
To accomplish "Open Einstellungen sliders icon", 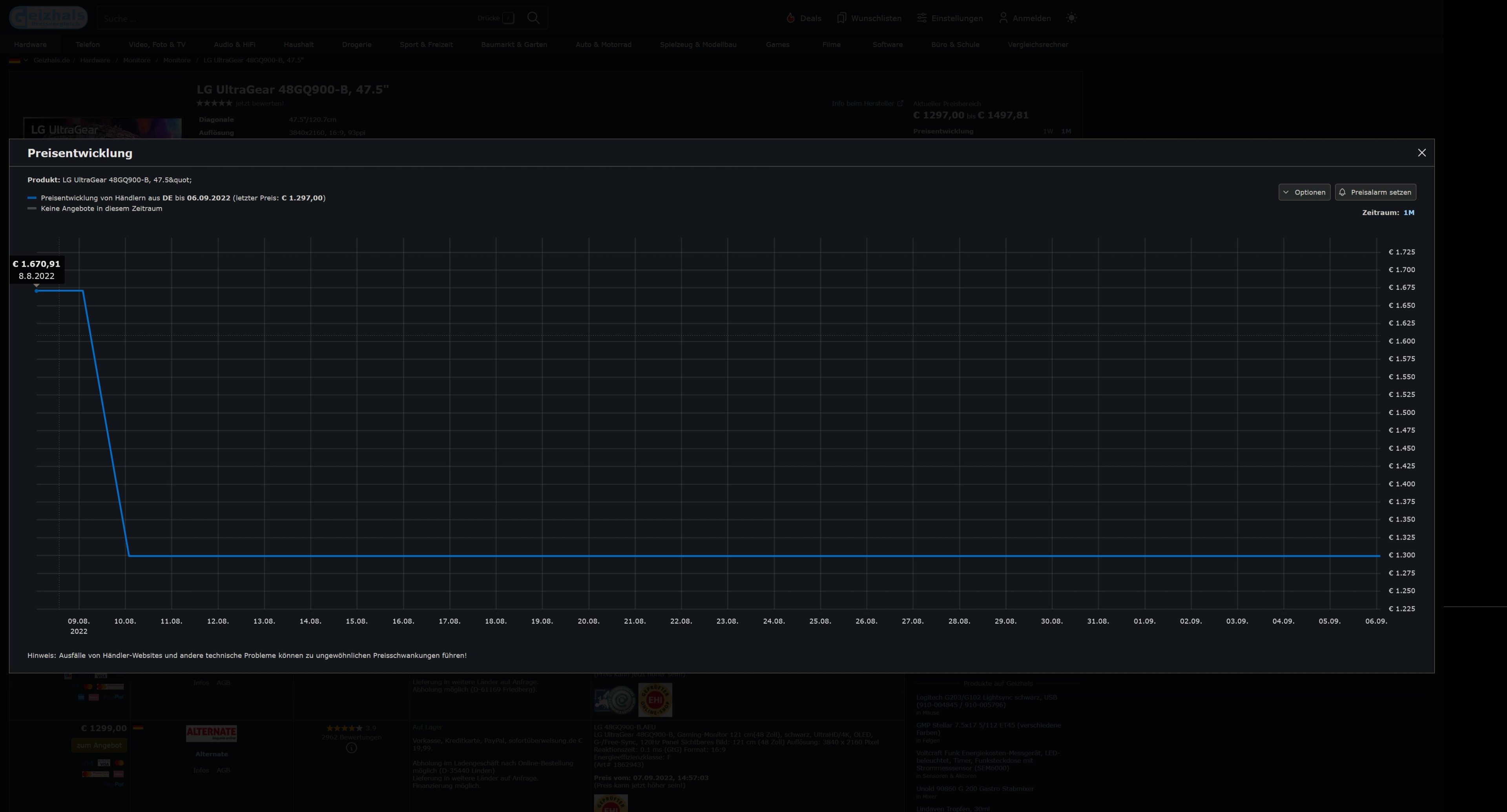I will [921, 18].
